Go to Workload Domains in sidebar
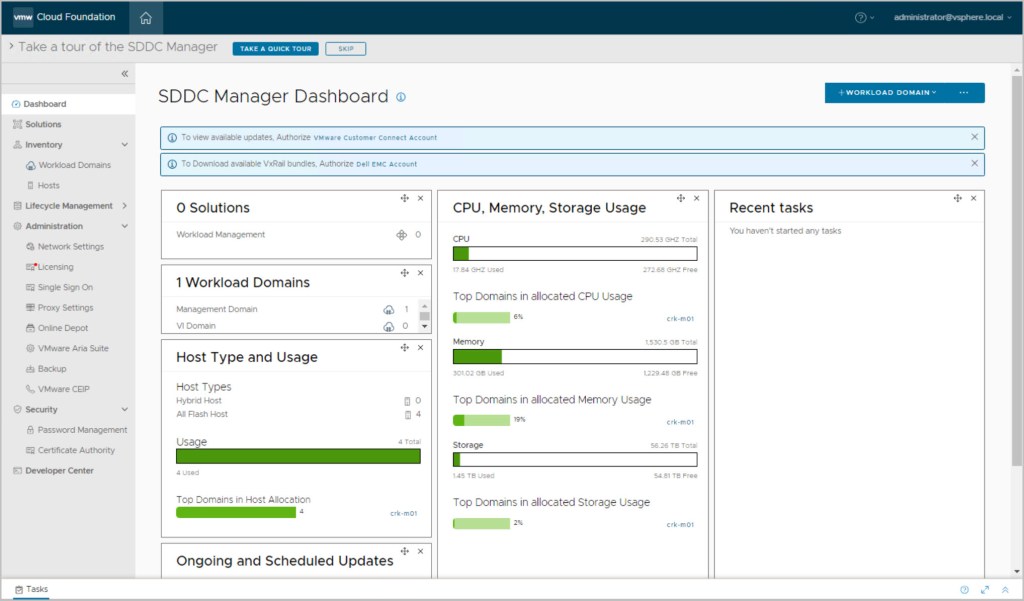Viewport: 1024px width, 601px height. tap(74, 165)
